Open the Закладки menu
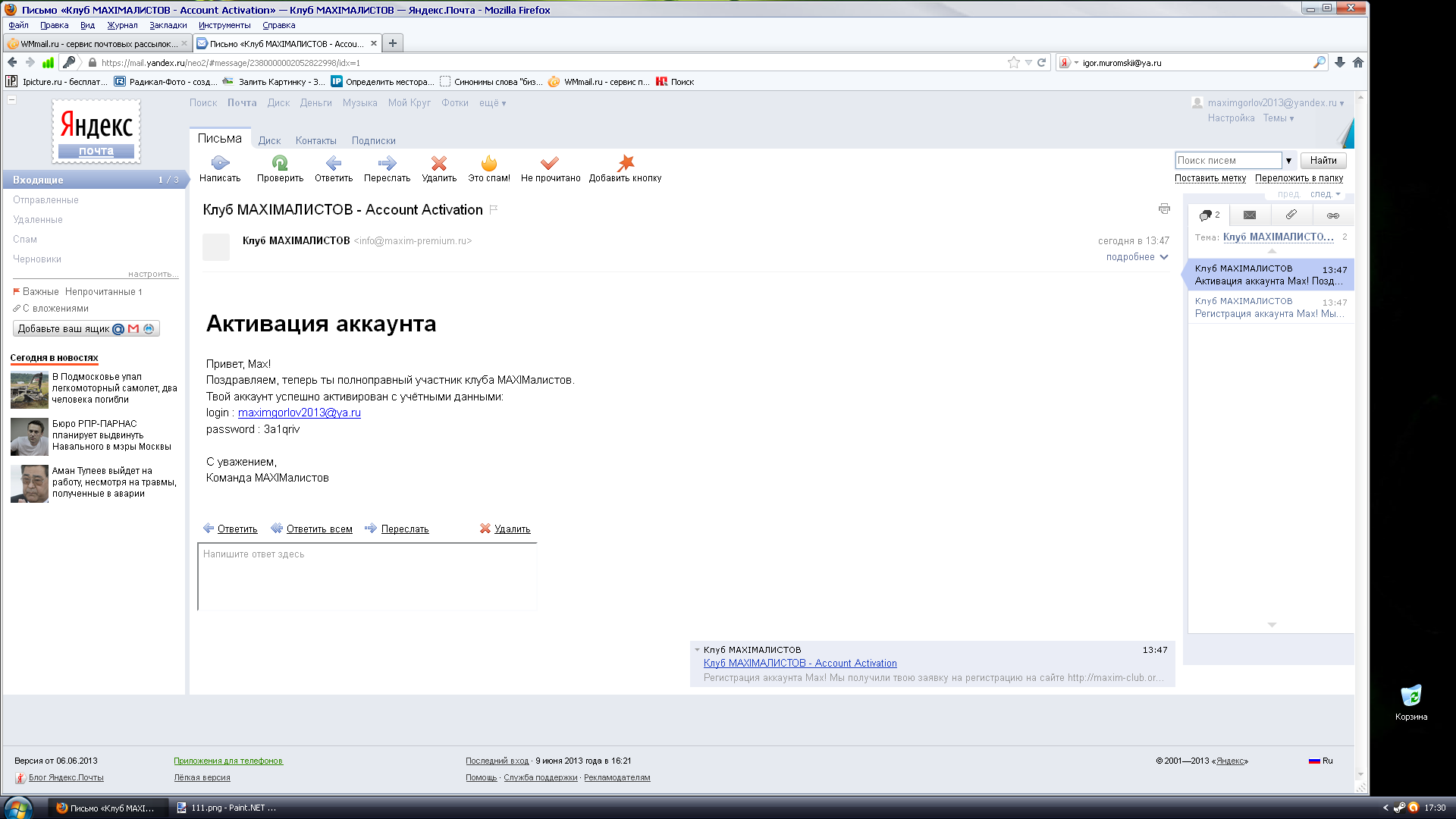Viewport: 1456px width, 819px height. tap(168, 25)
